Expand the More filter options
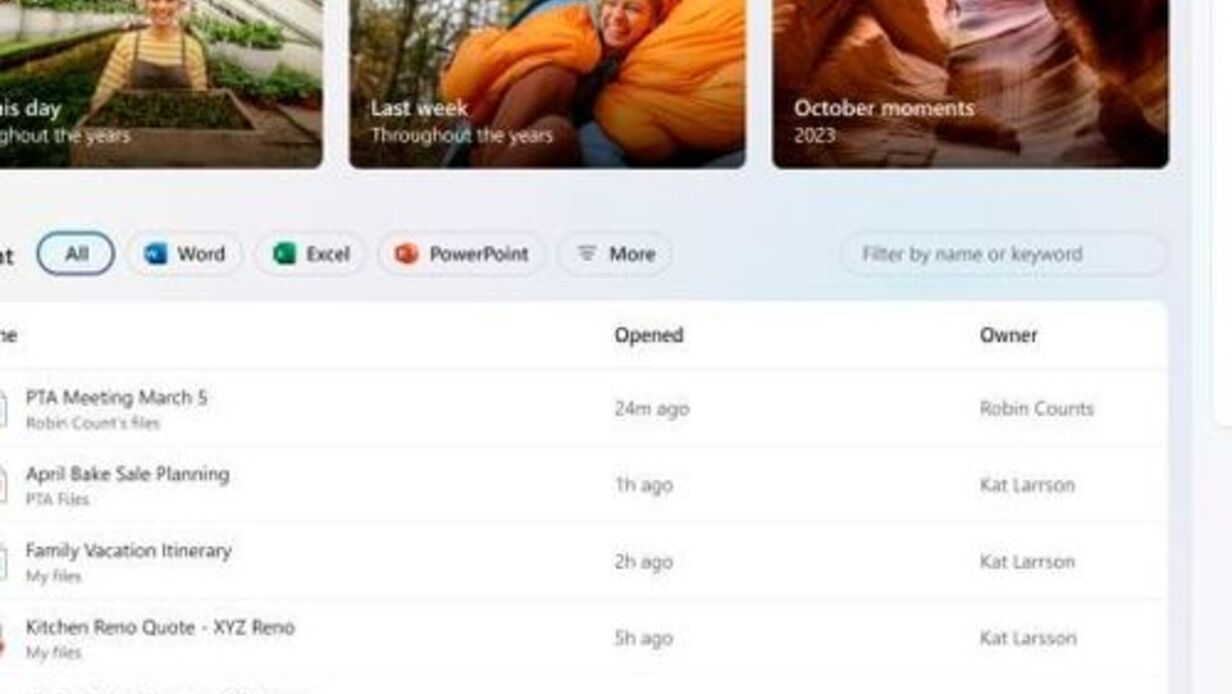 (x=615, y=254)
